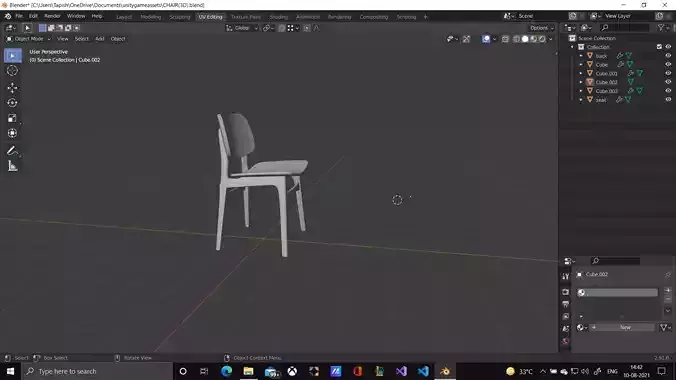
Task: Open viewport shading options dropdown arrow
Action: tap(551, 39)
